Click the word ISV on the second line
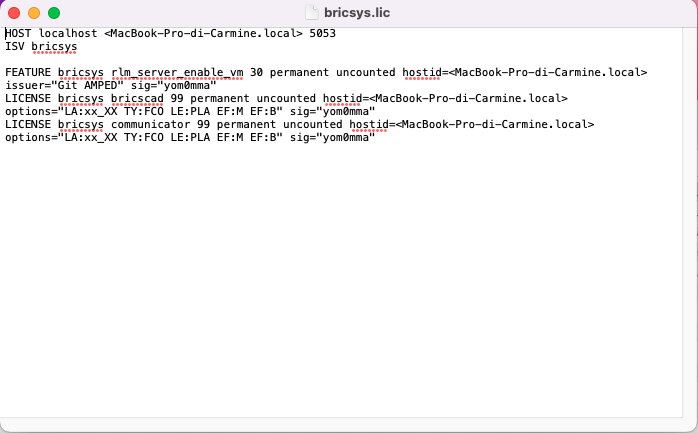This screenshot has width=698, height=433. click(15, 47)
